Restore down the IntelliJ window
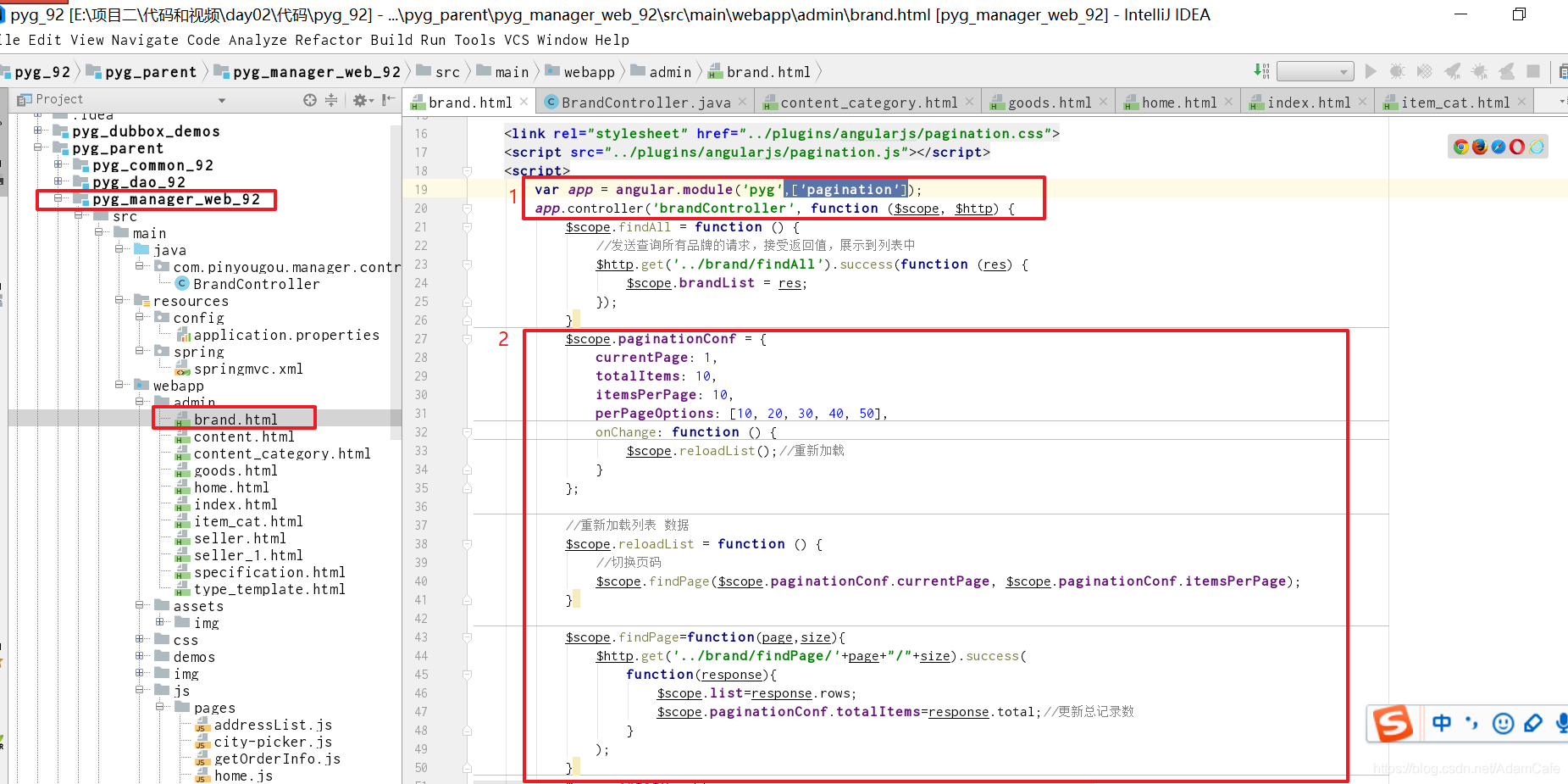The image size is (1568, 784). click(x=1519, y=14)
